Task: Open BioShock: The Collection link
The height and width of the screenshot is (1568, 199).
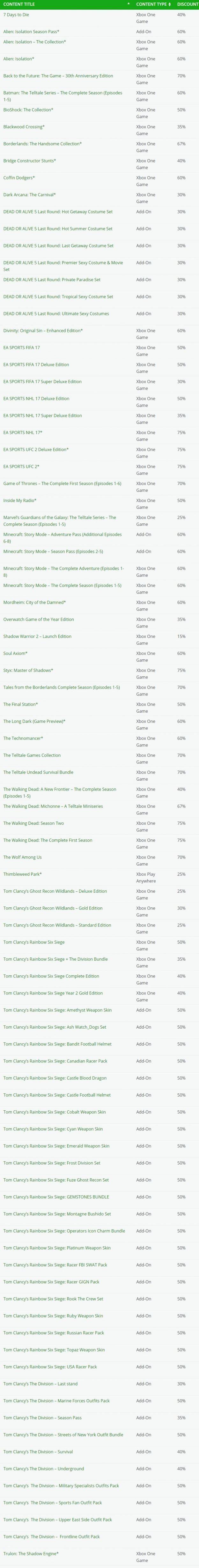Action: tap(28, 109)
